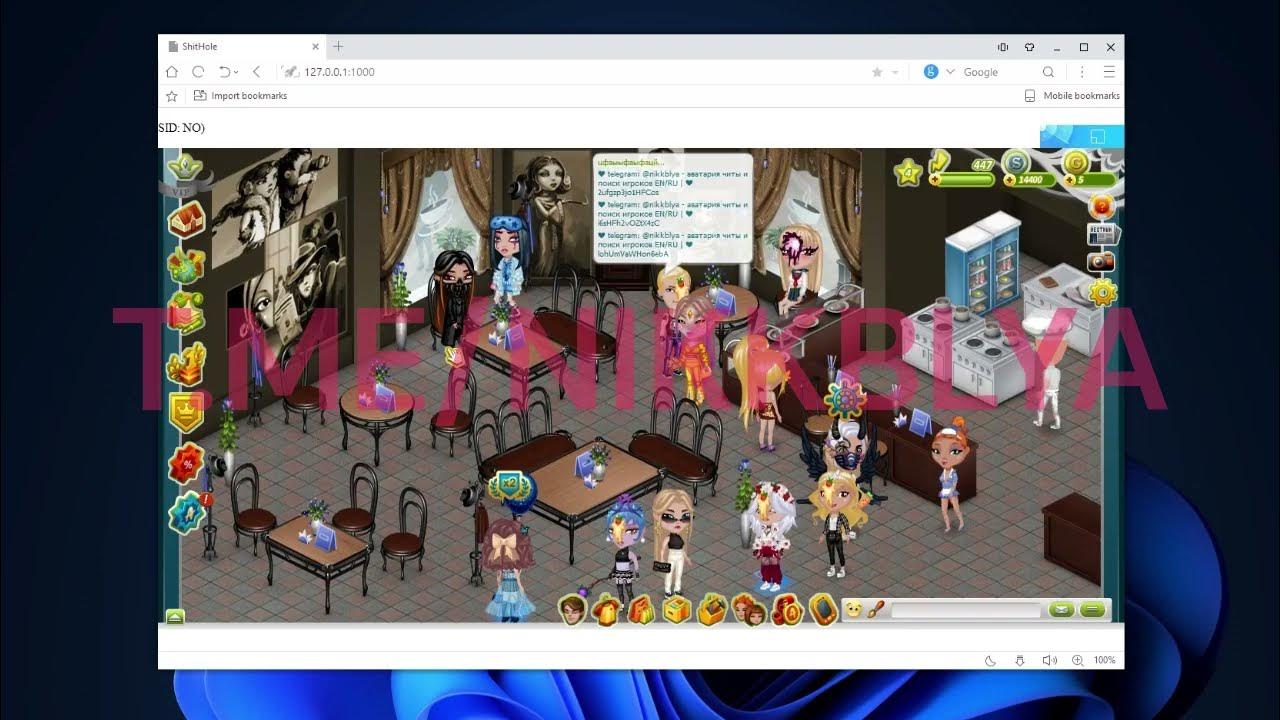This screenshot has height=720, width=1280.
Task: Open the yellow storage box icon
Action: click(677, 609)
